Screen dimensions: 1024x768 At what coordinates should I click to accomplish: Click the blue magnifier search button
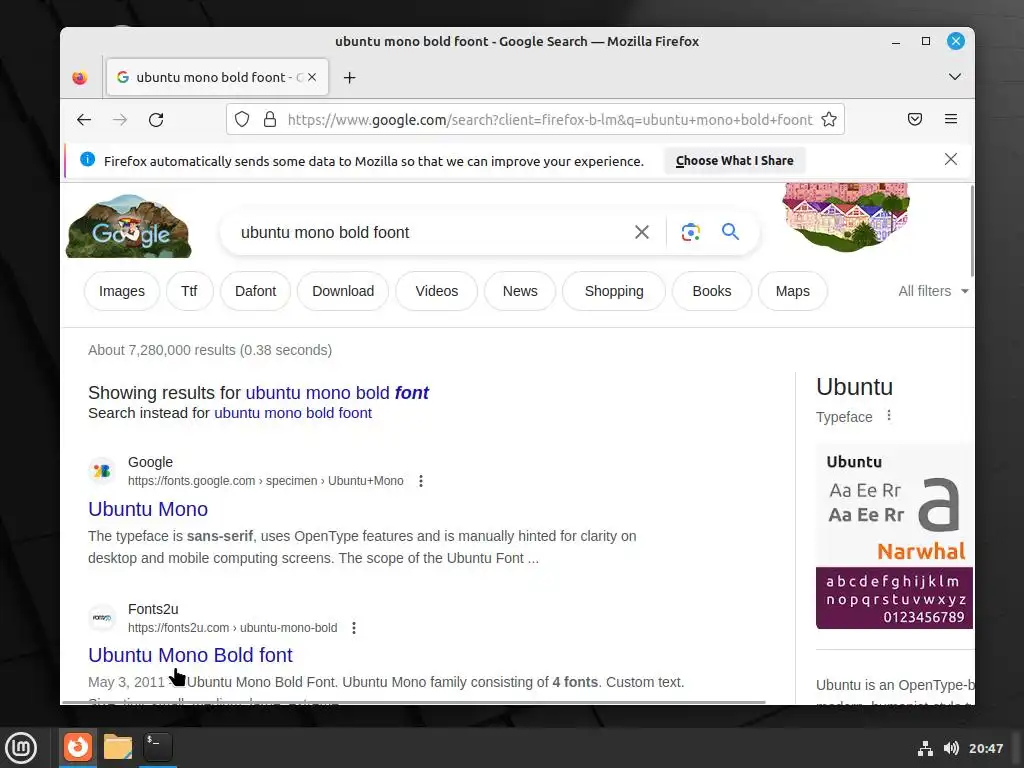(730, 231)
